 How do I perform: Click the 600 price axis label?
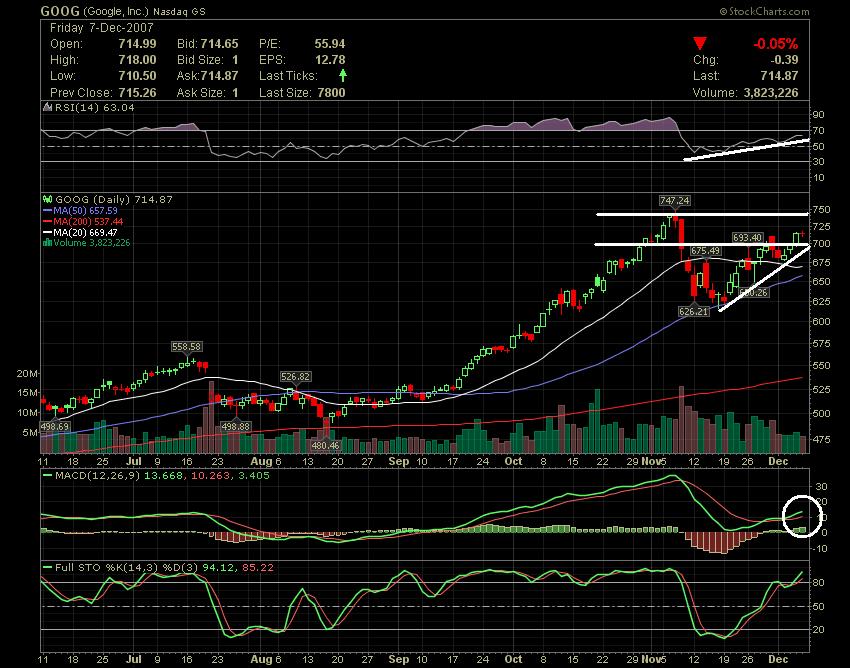(821, 321)
